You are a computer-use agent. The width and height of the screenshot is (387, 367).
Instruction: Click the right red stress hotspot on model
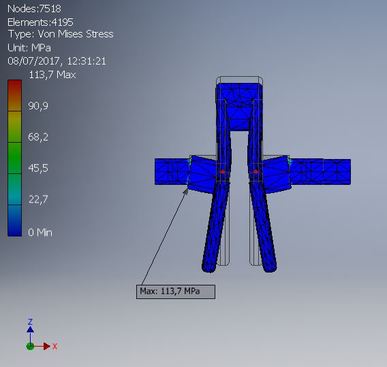tap(256, 172)
